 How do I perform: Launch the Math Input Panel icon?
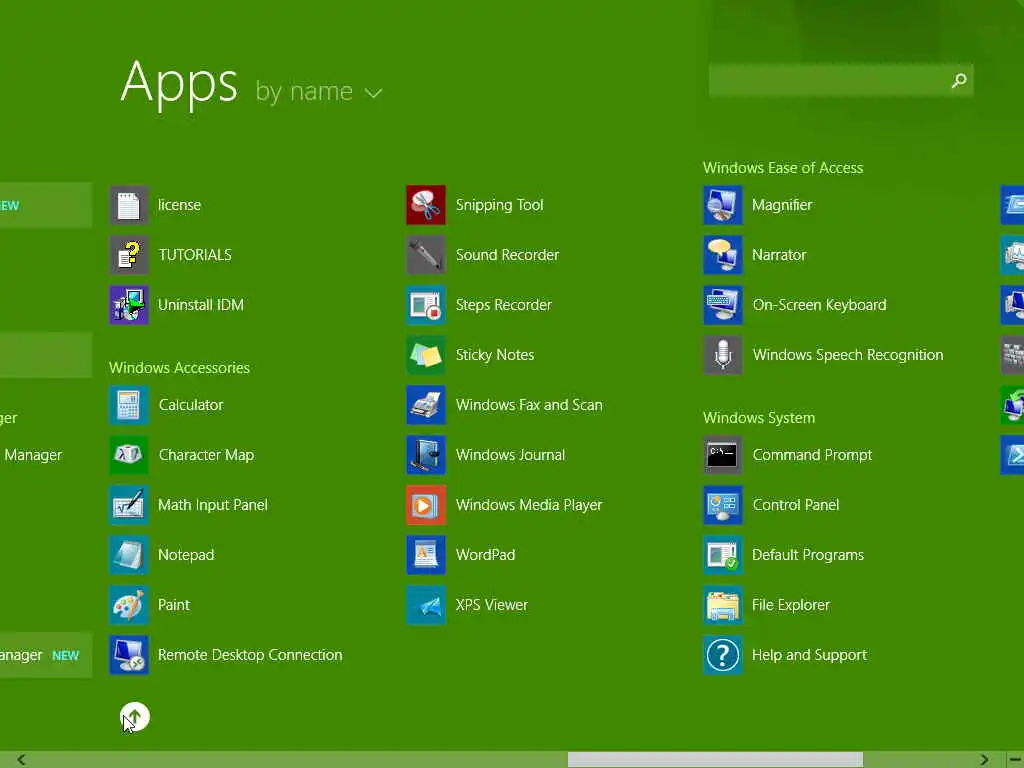pyautogui.click(x=129, y=505)
